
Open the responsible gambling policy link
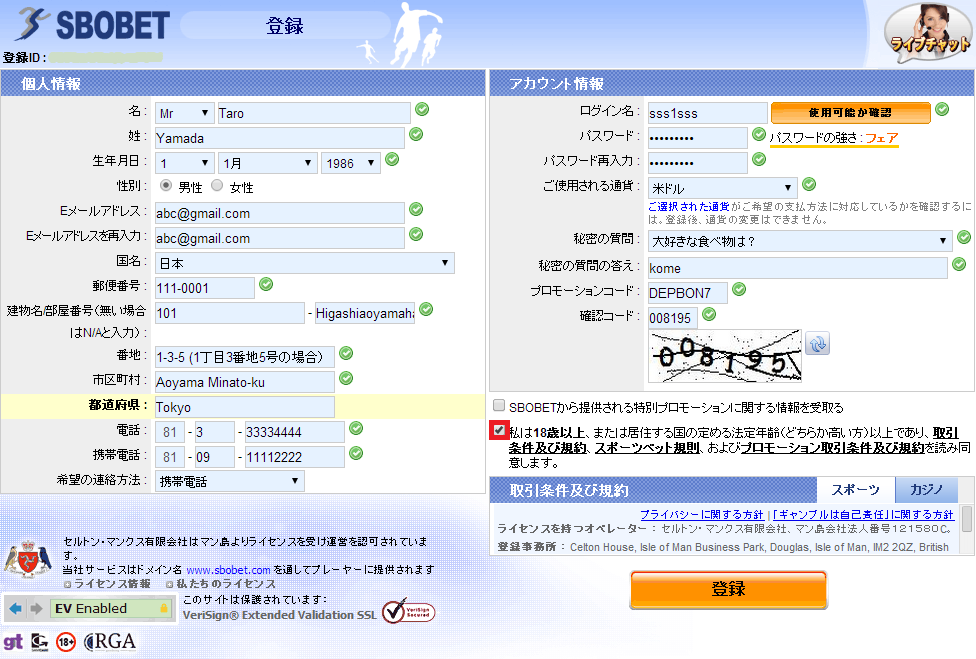[x=863, y=515]
